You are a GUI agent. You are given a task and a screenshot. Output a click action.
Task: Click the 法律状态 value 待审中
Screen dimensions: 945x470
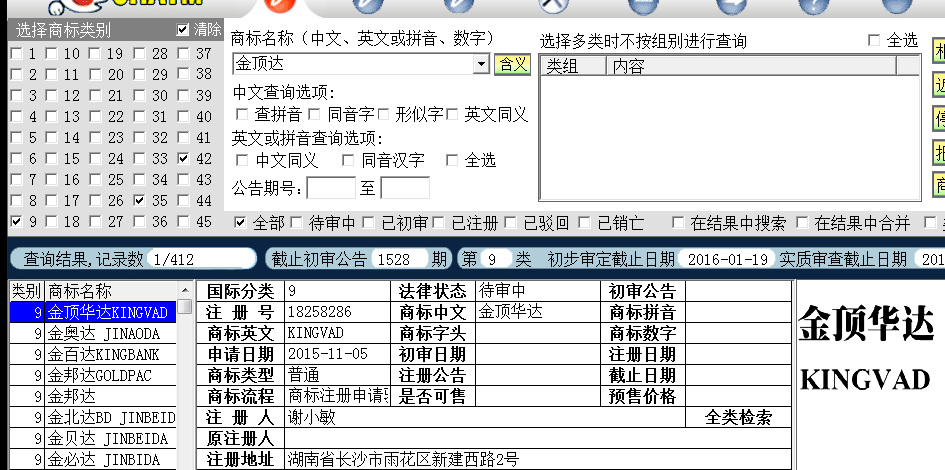[x=502, y=291]
